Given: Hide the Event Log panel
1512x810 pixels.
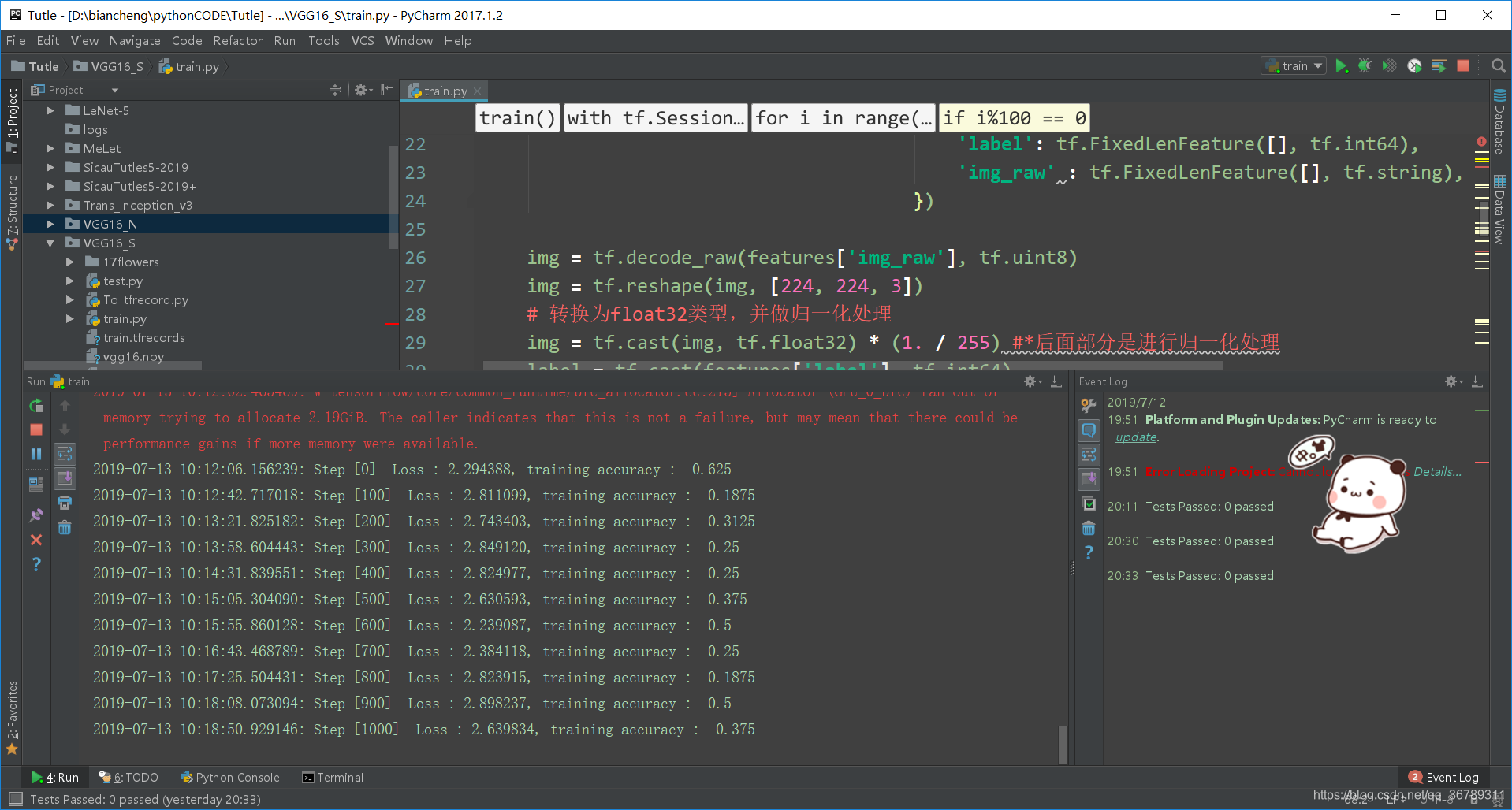Looking at the screenshot, I should 1477,381.
